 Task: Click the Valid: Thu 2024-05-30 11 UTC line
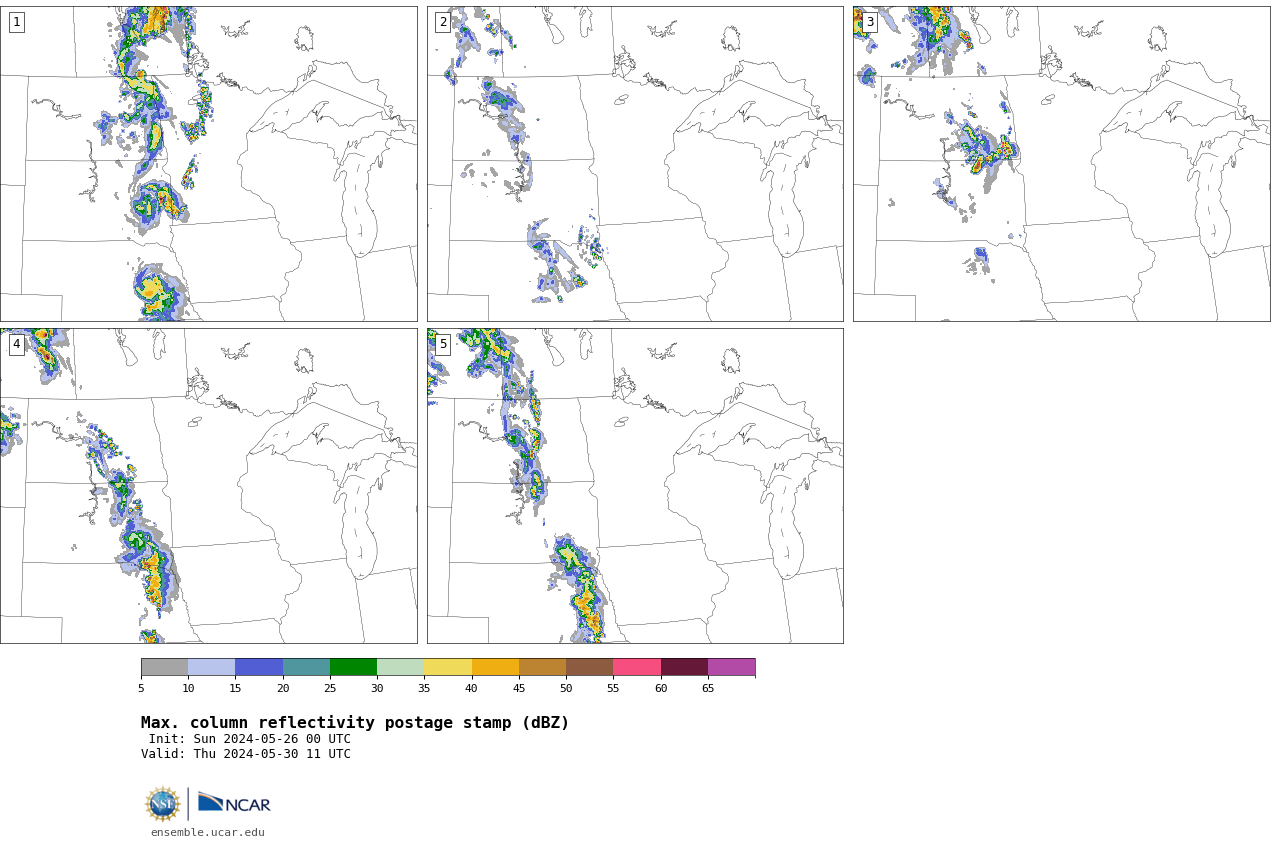[x=246, y=754]
